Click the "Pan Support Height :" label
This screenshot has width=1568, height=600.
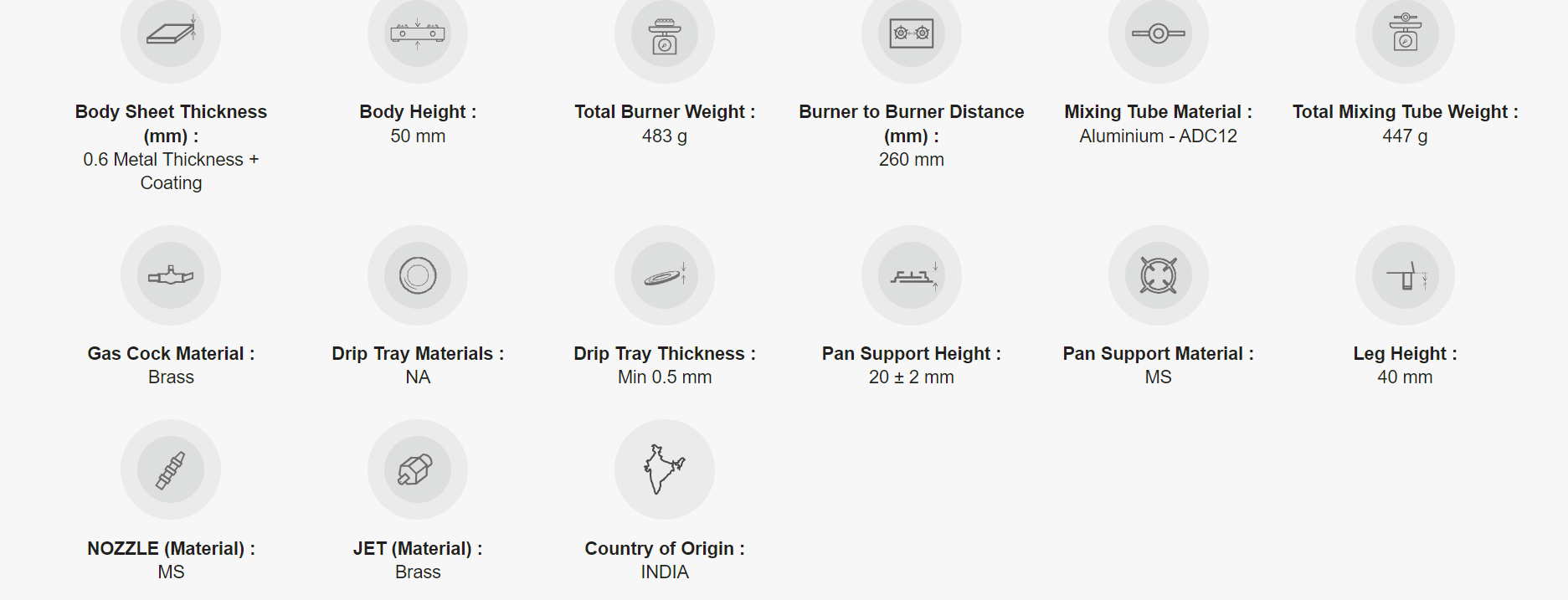tap(911, 354)
